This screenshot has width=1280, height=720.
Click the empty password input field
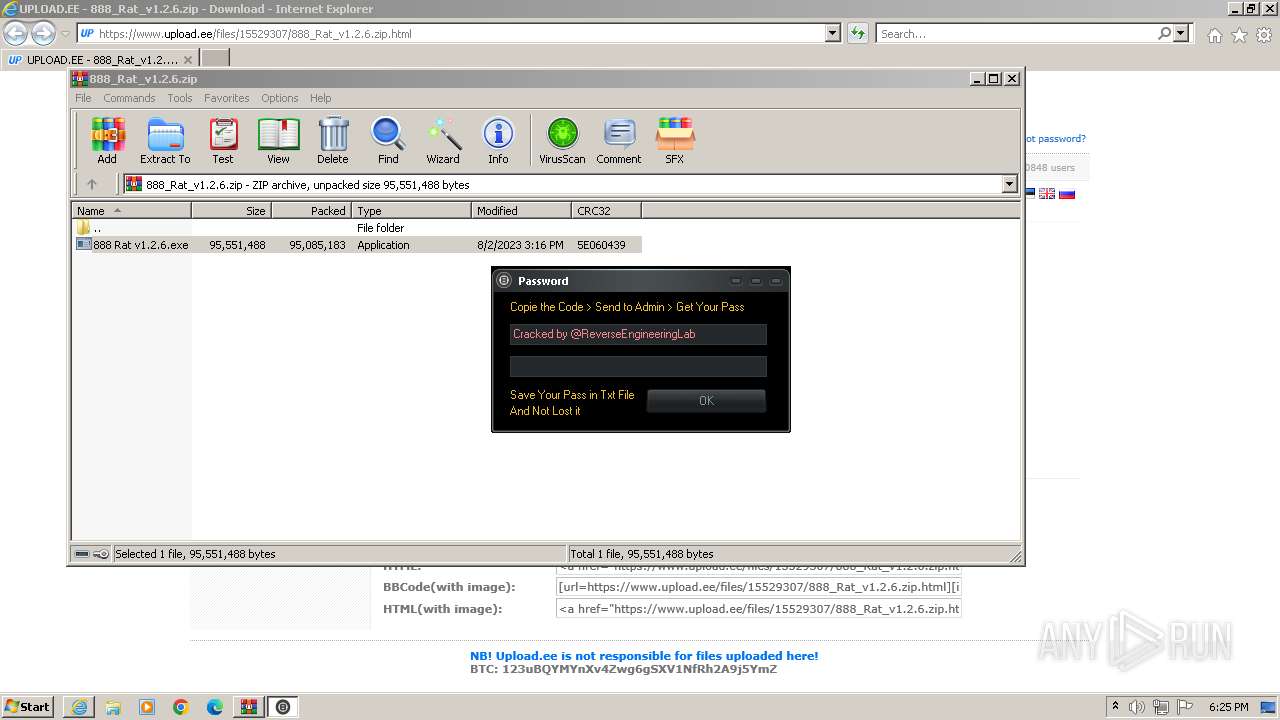pyautogui.click(x=638, y=366)
